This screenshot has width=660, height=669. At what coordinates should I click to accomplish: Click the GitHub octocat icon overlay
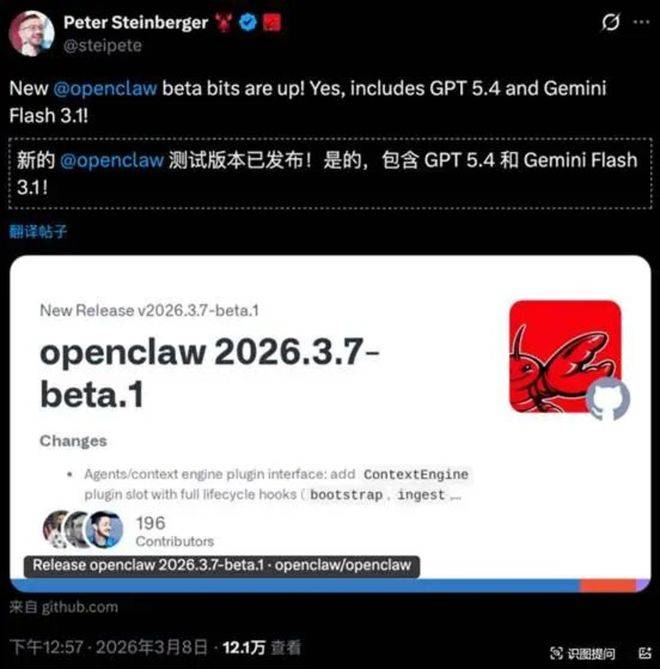(x=608, y=399)
